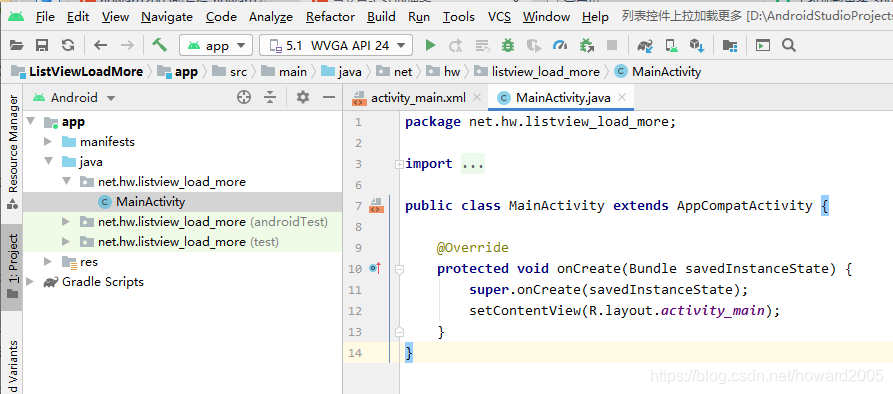This screenshot has height=394, width=893.
Task: Select listview_load_more in the breadcrumb
Action: click(546, 72)
